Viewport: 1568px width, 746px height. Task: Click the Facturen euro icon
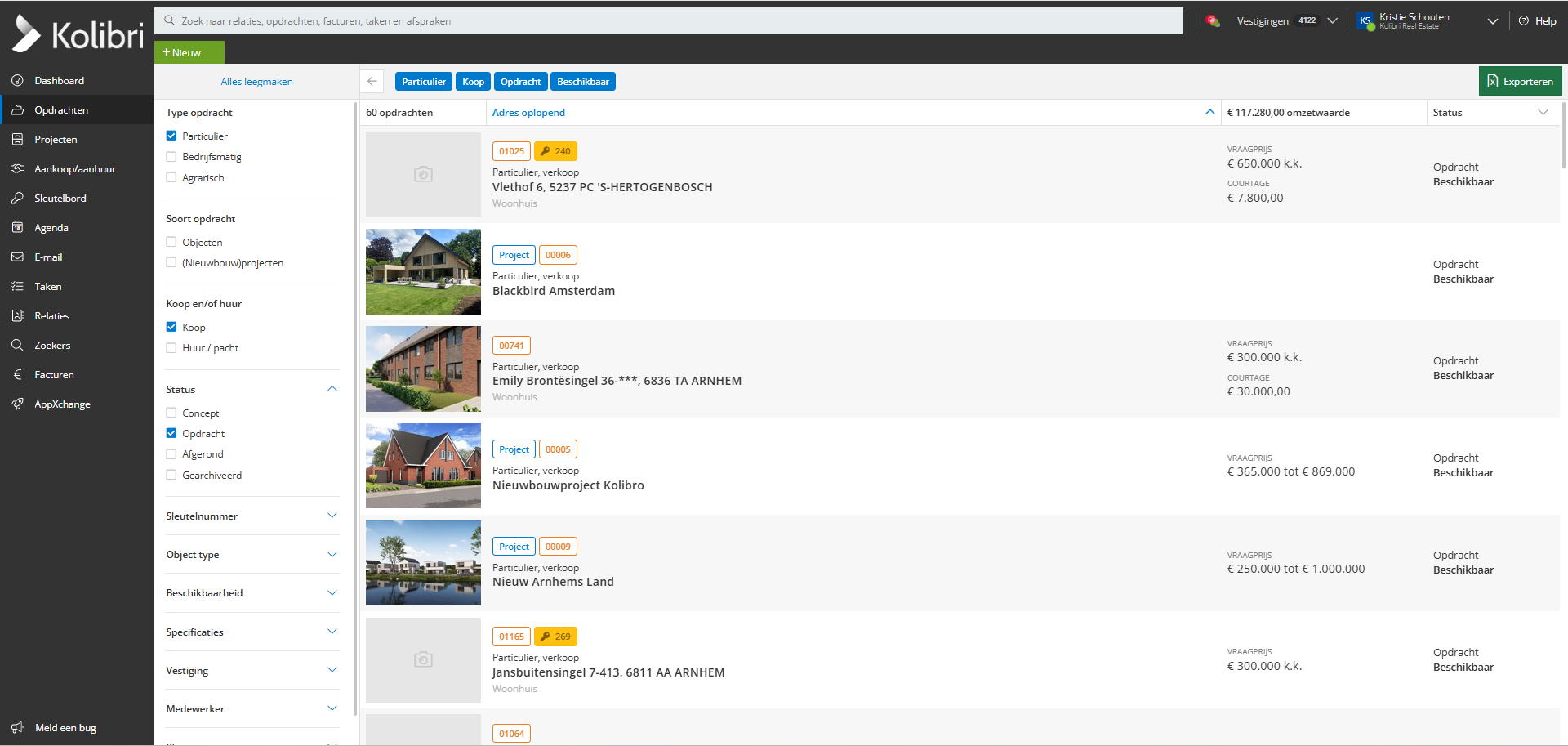point(17,375)
